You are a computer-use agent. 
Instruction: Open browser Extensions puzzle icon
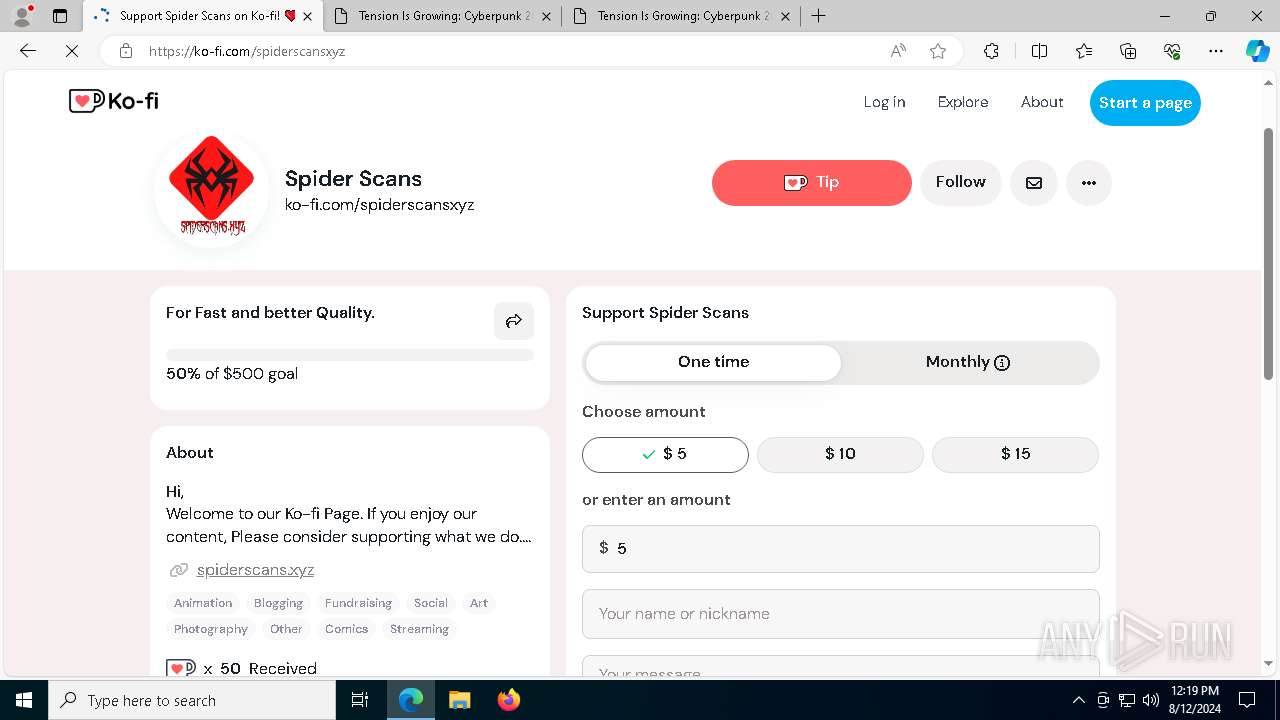tap(991, 51)
